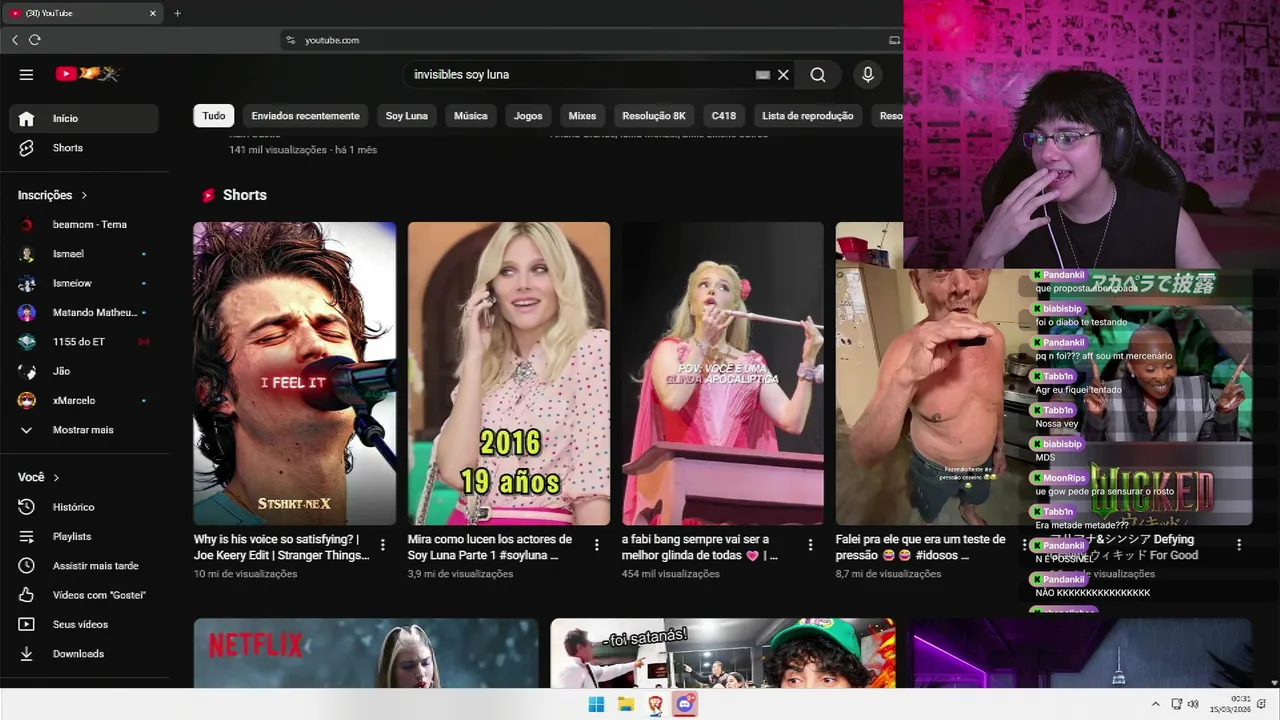Open Playlists in the sidebar
Image resolution: width=1280 pixels, height=720 pixels.
[x=84, y=536]
